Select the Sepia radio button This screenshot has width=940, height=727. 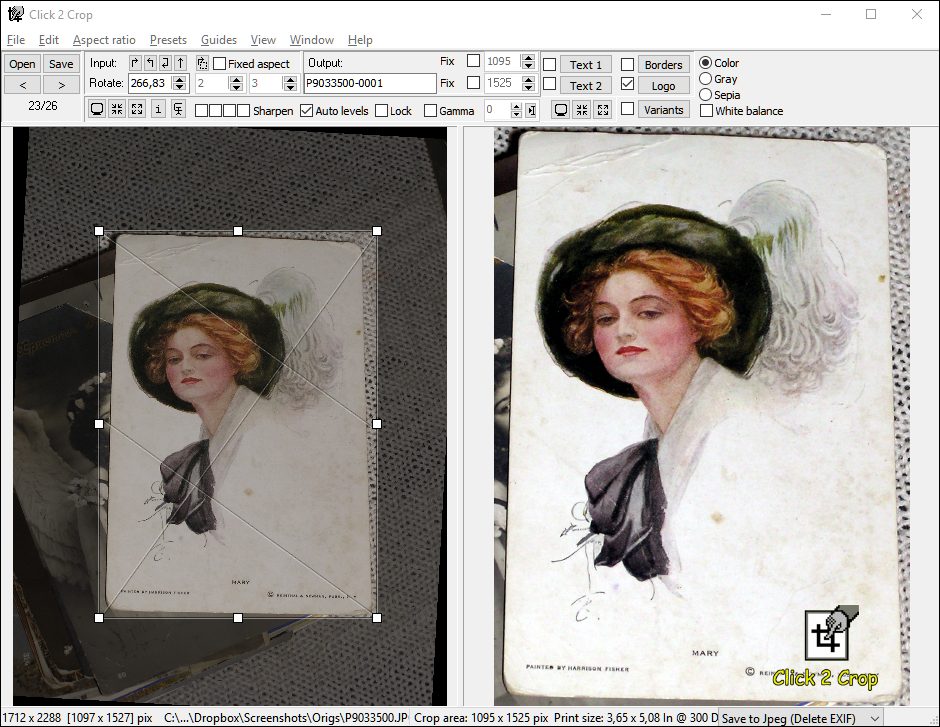(x=706, y=95)
